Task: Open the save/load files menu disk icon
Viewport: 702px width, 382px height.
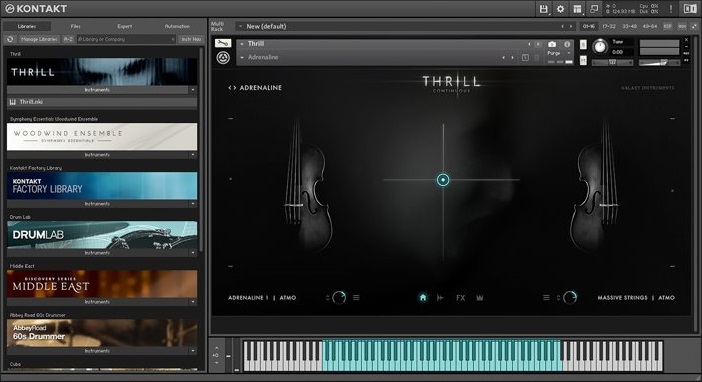Action: pos(544,9)
